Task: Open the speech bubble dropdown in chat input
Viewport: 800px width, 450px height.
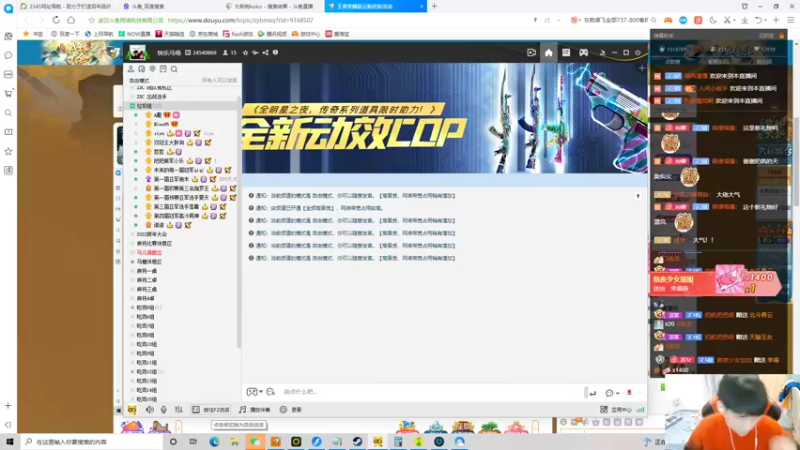Action: click(x=612, y=393)
